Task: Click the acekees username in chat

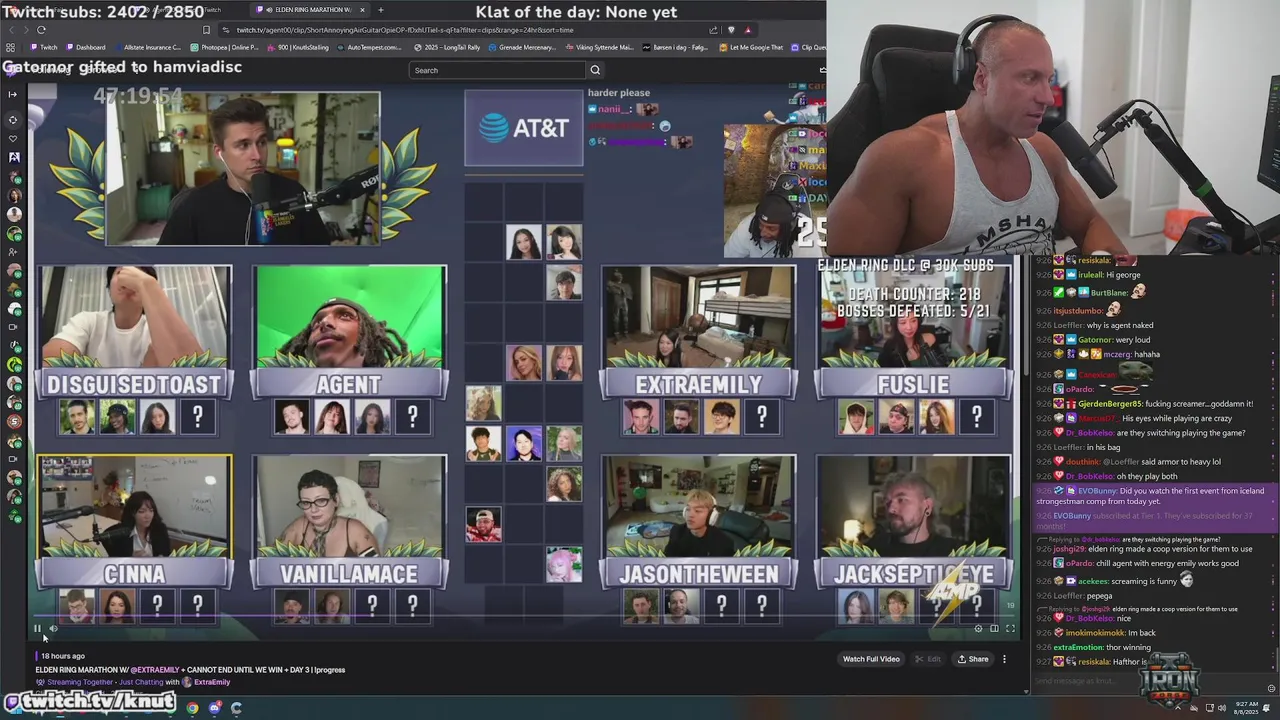Action: (1093, 581)
